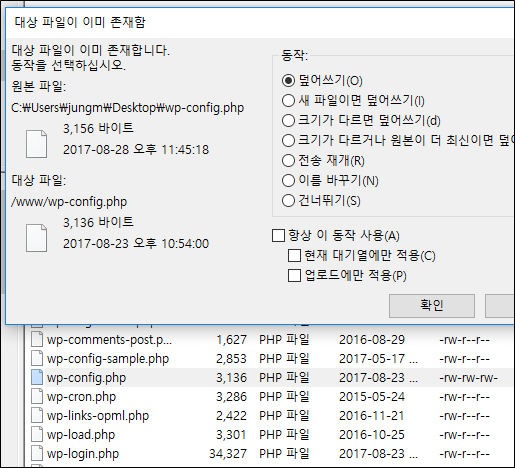Click the 1,627 size cell
This screenshot has width=515, height=468.
tap(231, 340)
